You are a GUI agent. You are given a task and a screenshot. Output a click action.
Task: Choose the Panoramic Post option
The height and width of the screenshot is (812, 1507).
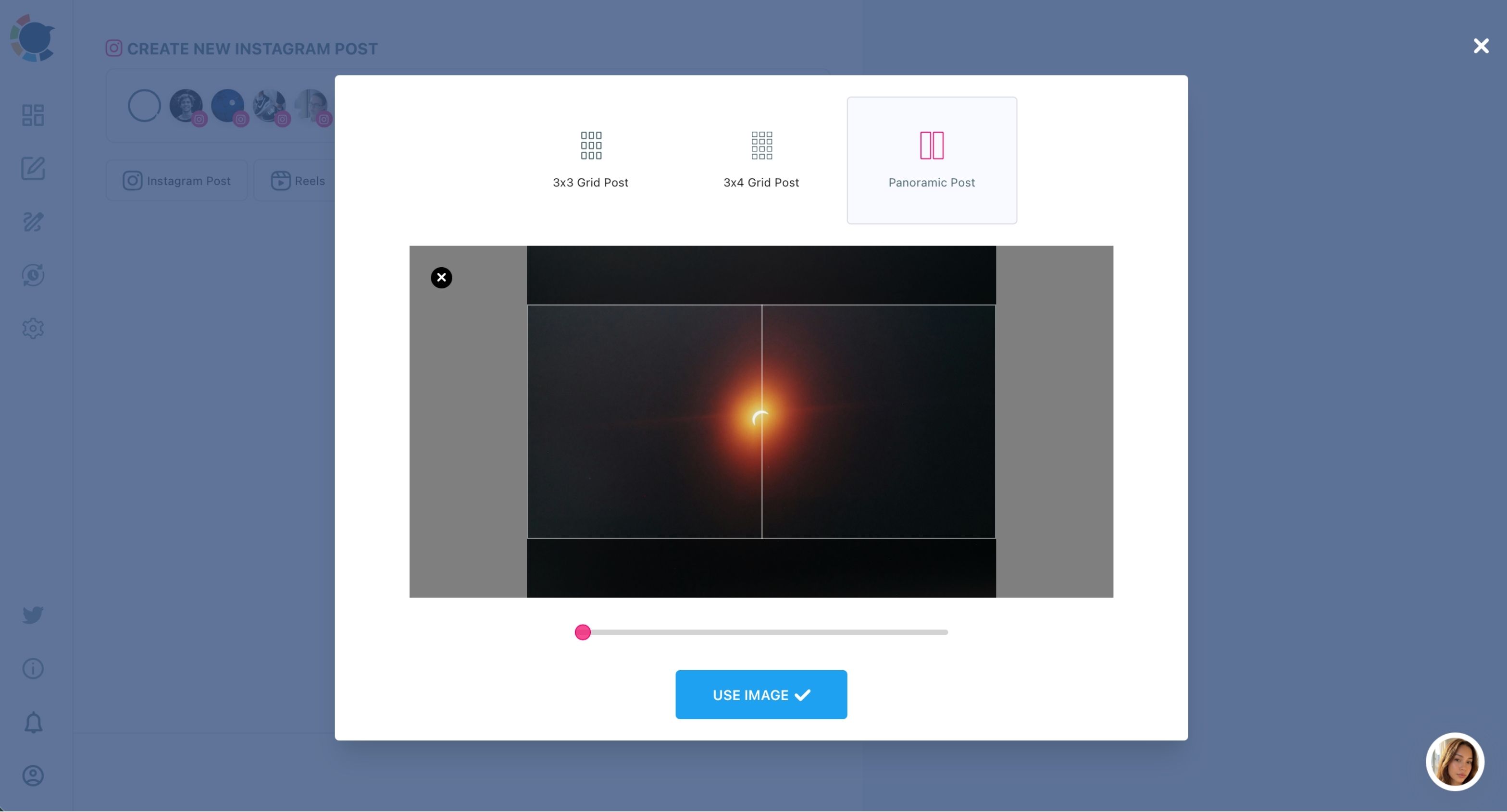931,160
